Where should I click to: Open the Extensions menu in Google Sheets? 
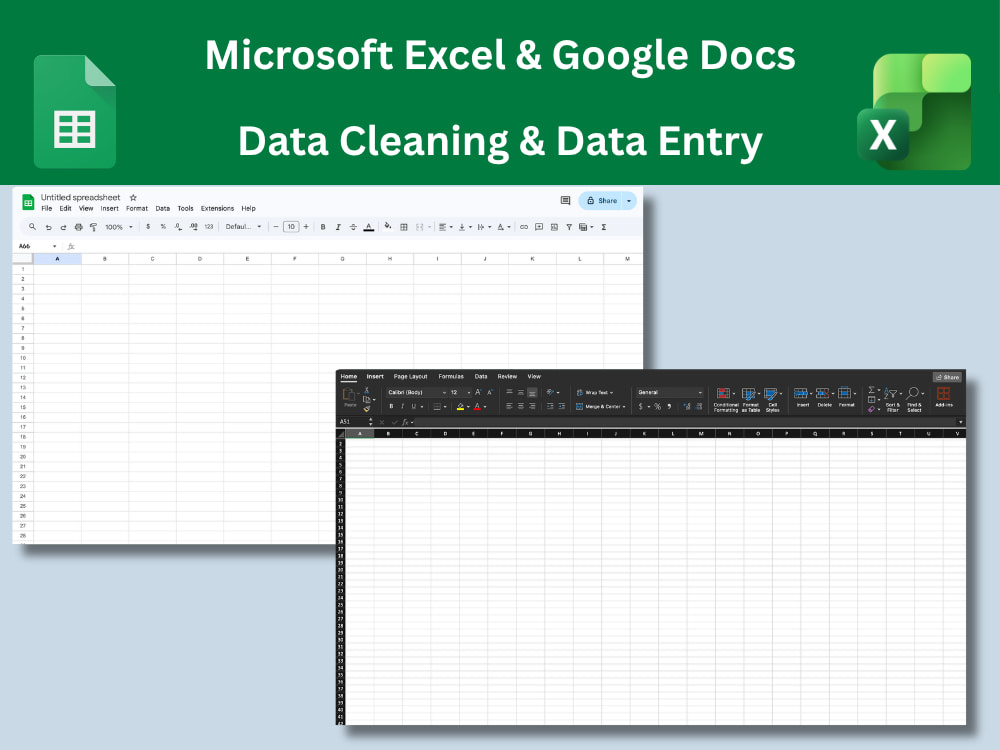point(217,209)
